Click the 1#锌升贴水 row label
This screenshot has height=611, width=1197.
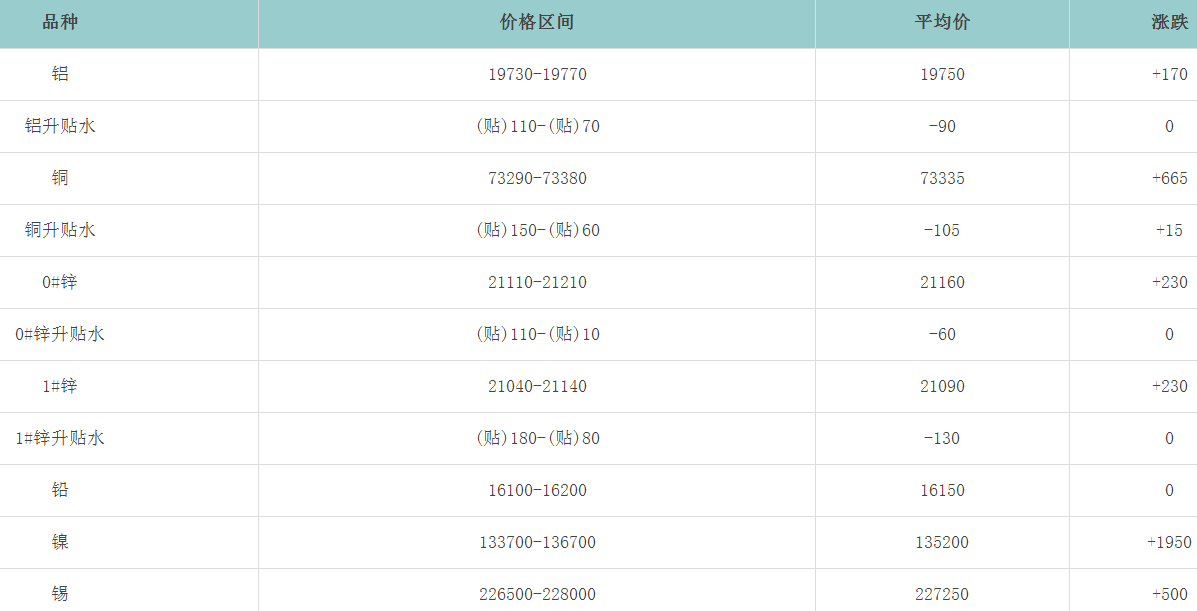pyautogui.click(x=60, y=439)
